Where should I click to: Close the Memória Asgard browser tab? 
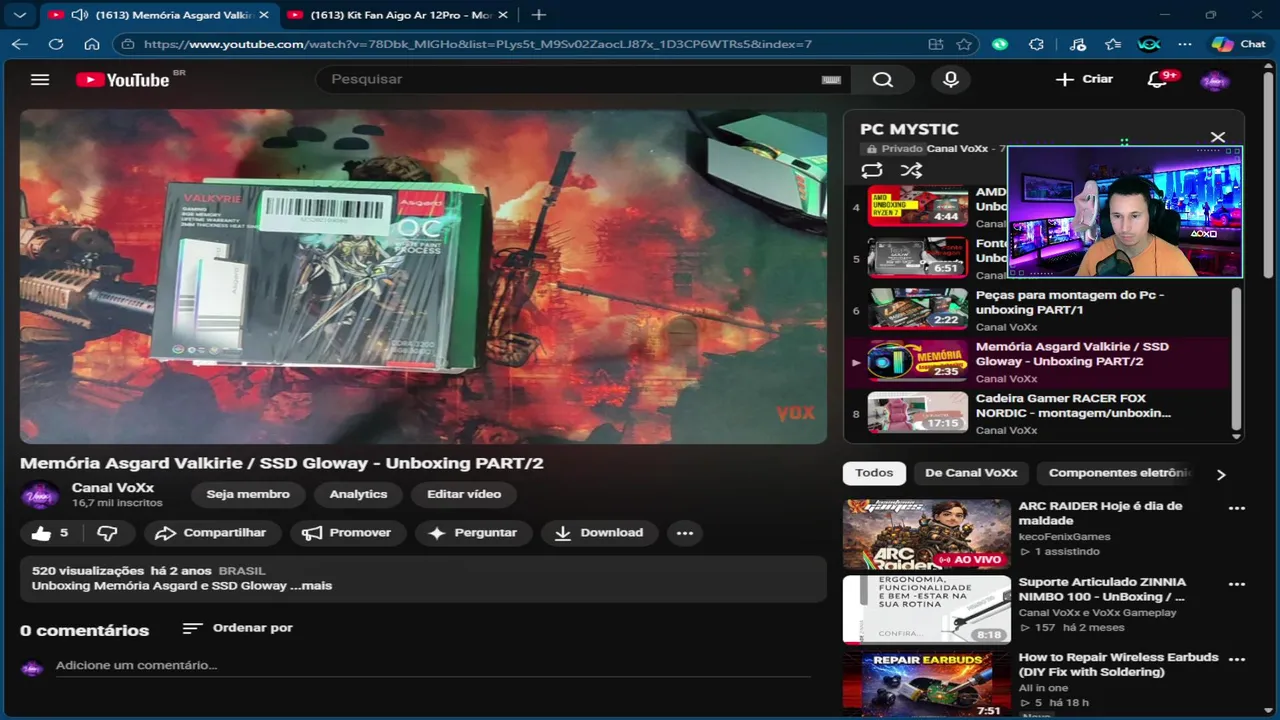[x=263, y=15]
